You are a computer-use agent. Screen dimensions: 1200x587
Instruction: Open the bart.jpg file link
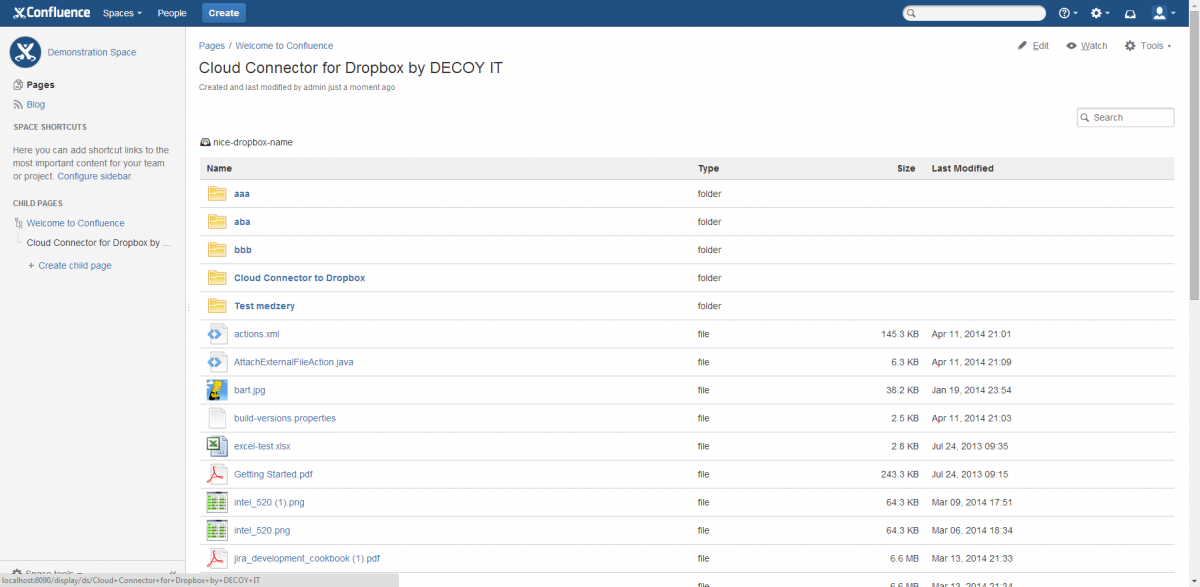(250, 390)
